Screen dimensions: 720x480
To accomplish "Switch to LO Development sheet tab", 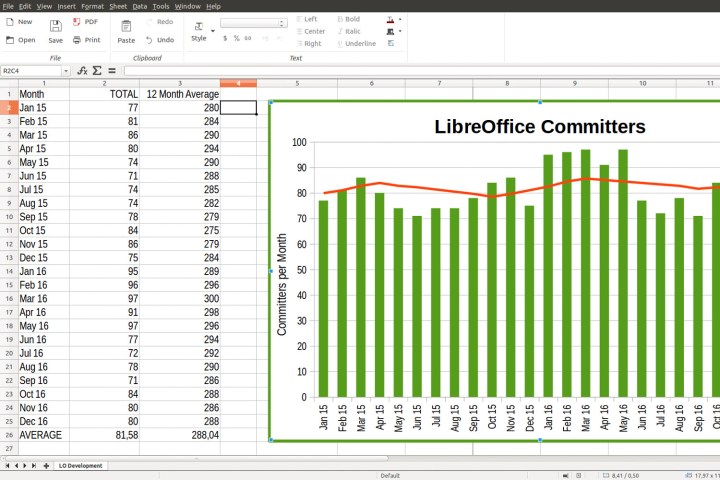I will (80, 465).
